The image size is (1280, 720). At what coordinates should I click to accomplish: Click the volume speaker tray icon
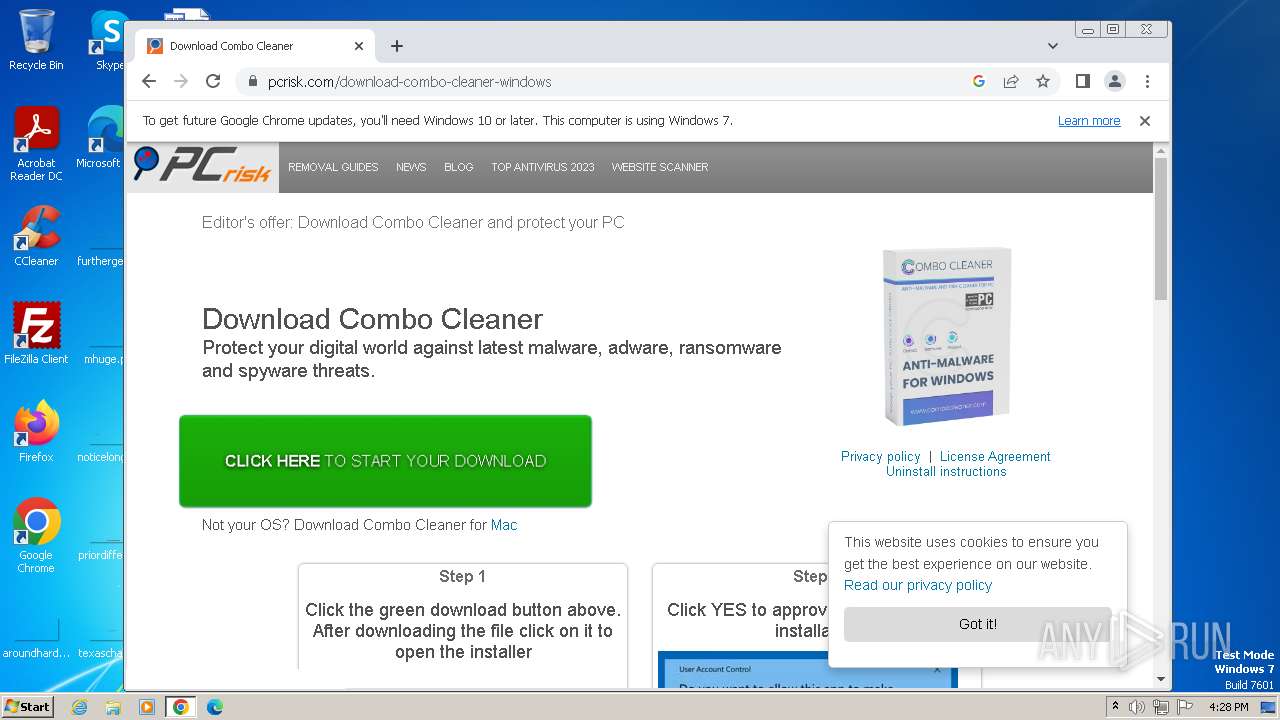1137,707
